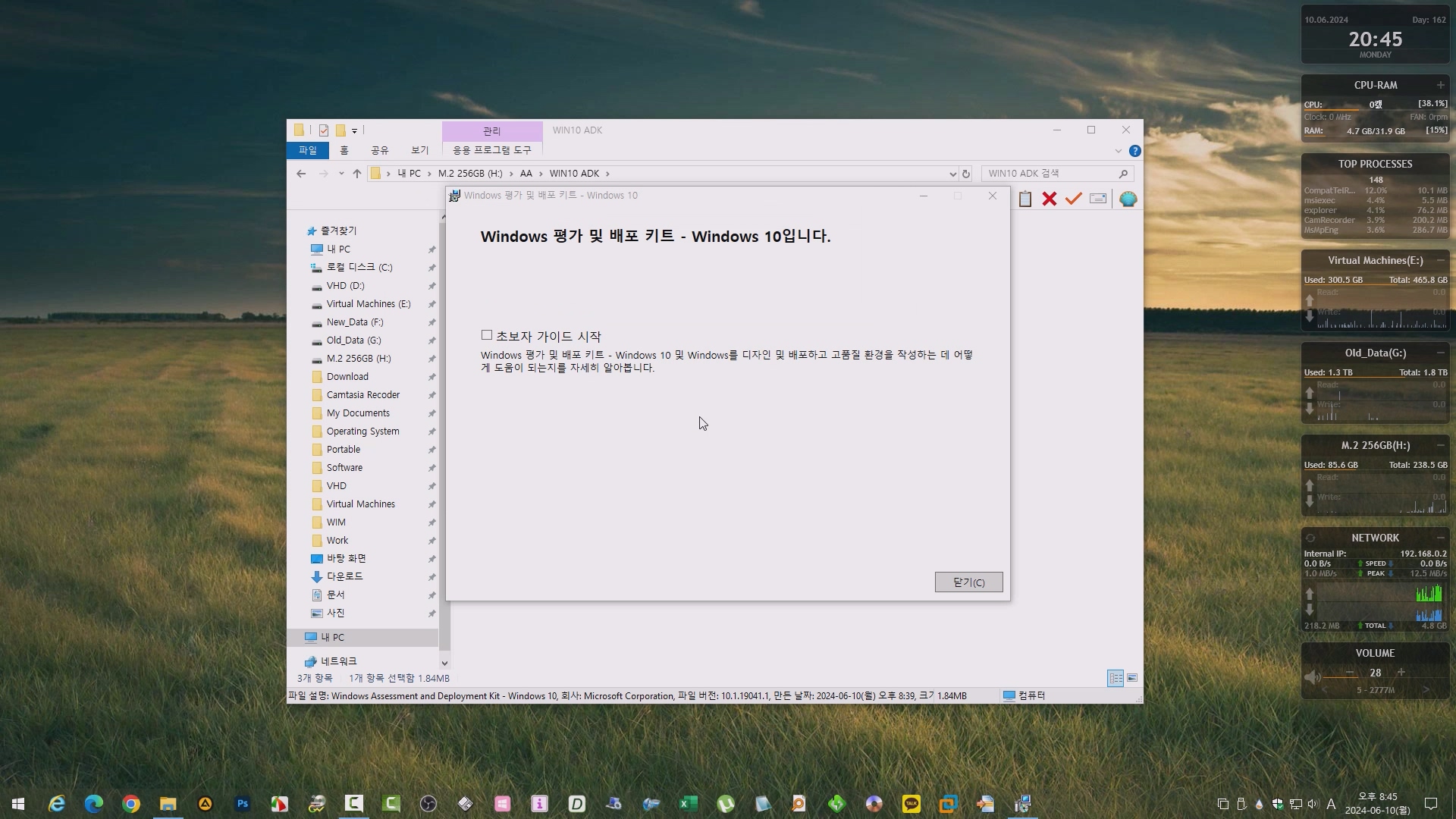Click the red X delete icon
1456x819 pixels.
(1050, 199)
